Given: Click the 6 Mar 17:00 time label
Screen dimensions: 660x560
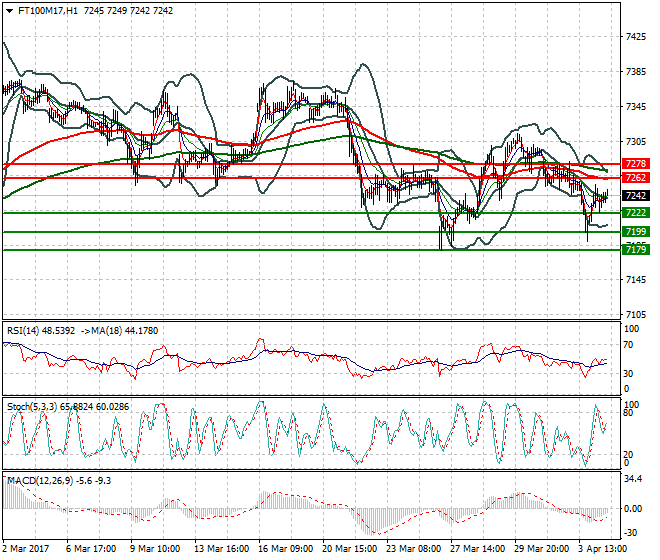Looking at the screenshot, I should click(x=91, y=549).
